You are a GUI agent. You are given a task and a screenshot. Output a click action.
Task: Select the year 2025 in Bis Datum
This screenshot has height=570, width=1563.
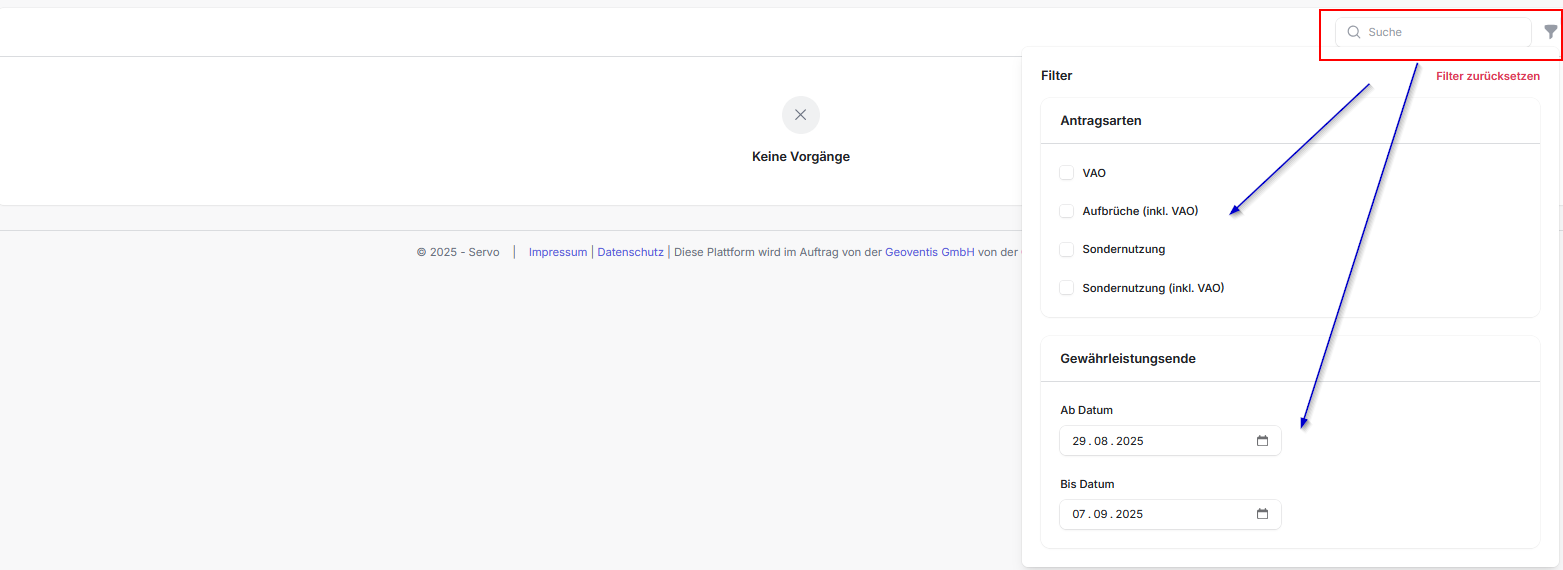pyautogui.click(x=1130, y=514)
